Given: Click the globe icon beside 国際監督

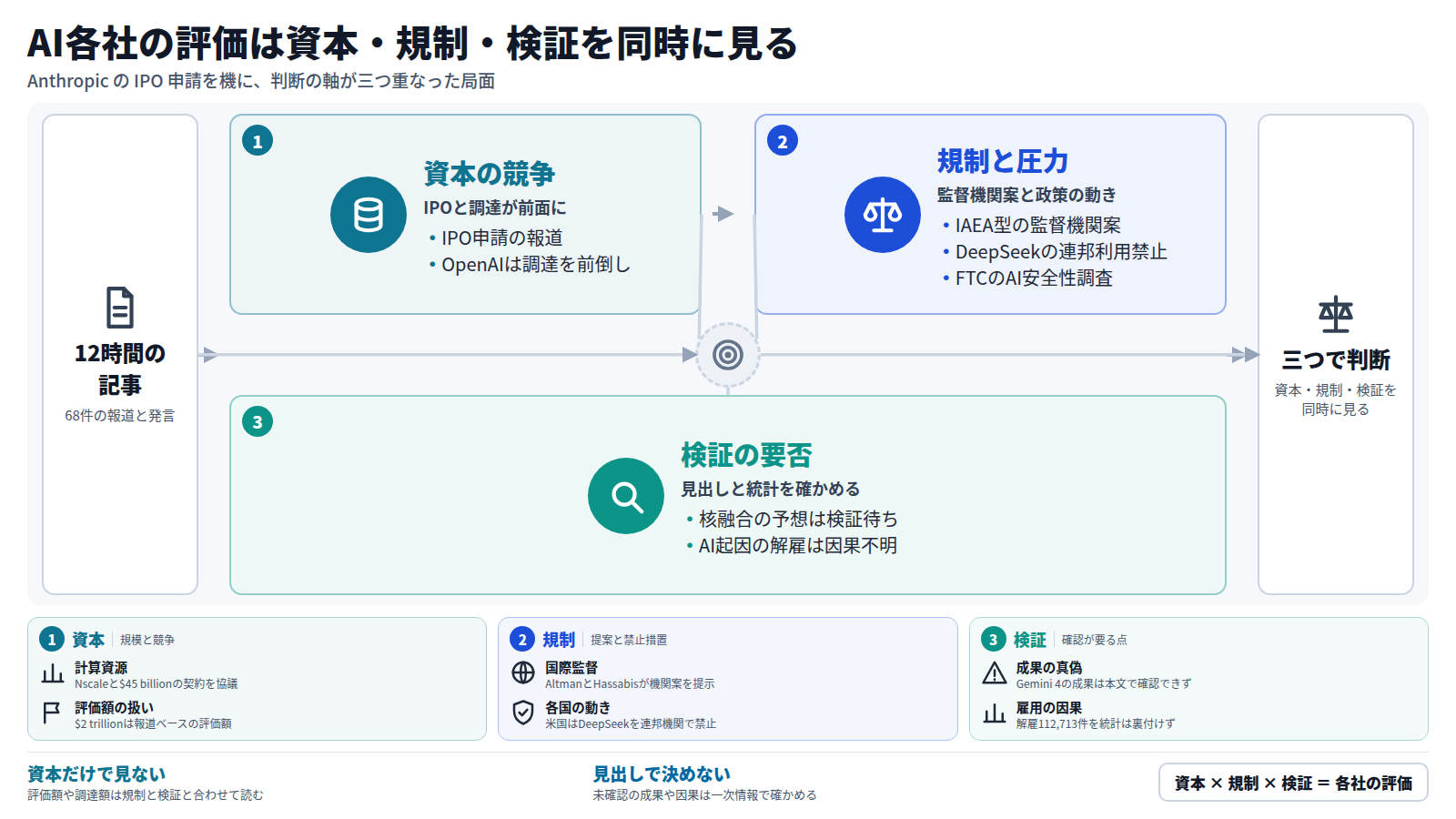Looking at the screenshot, I should [523, 672].
